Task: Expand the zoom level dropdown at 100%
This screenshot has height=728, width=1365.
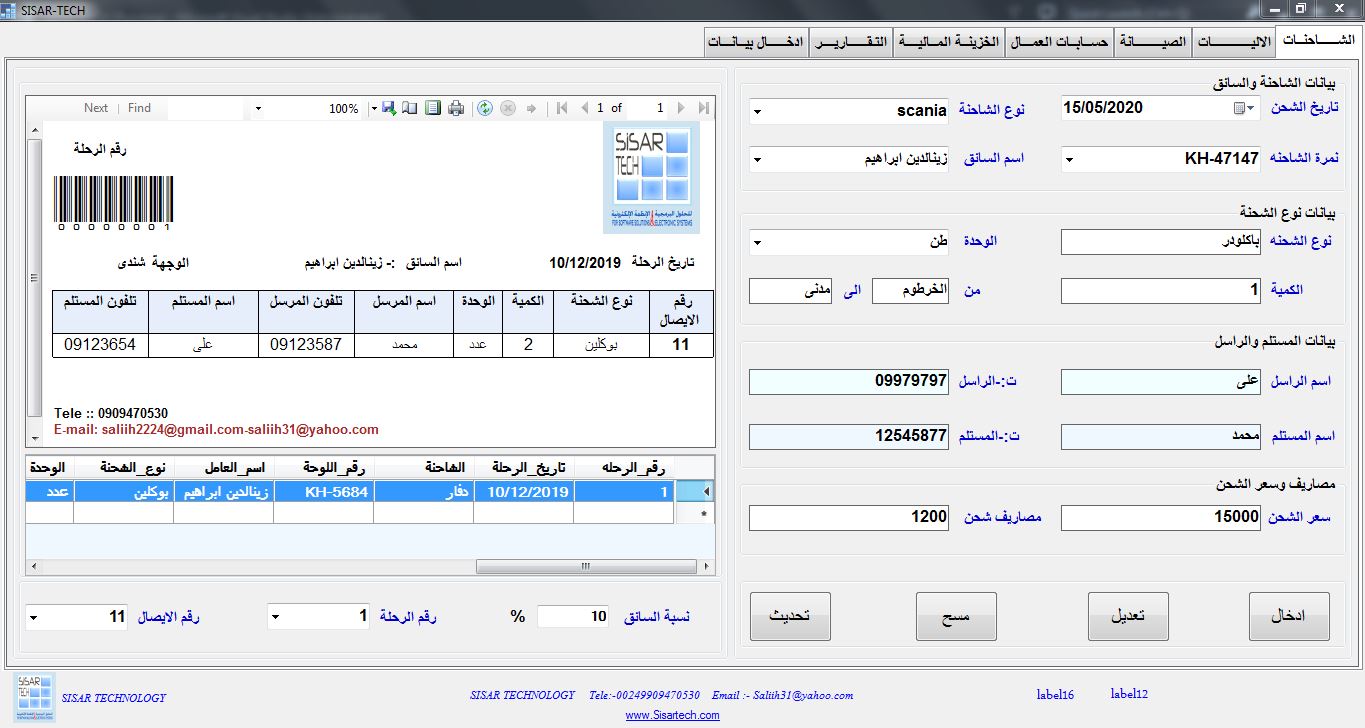Action: click(x=374, y=108)
